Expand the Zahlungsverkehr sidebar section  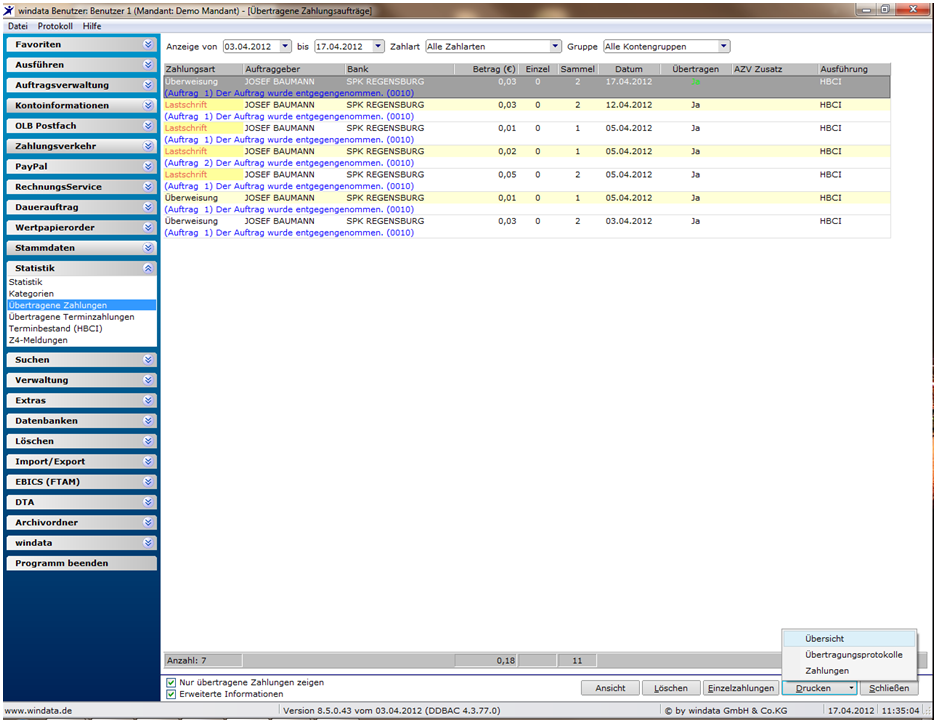click(x=82, y=147)
